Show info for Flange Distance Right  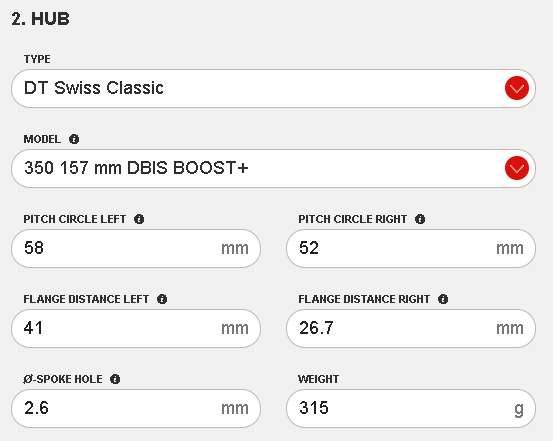click(x=443, y=299)
